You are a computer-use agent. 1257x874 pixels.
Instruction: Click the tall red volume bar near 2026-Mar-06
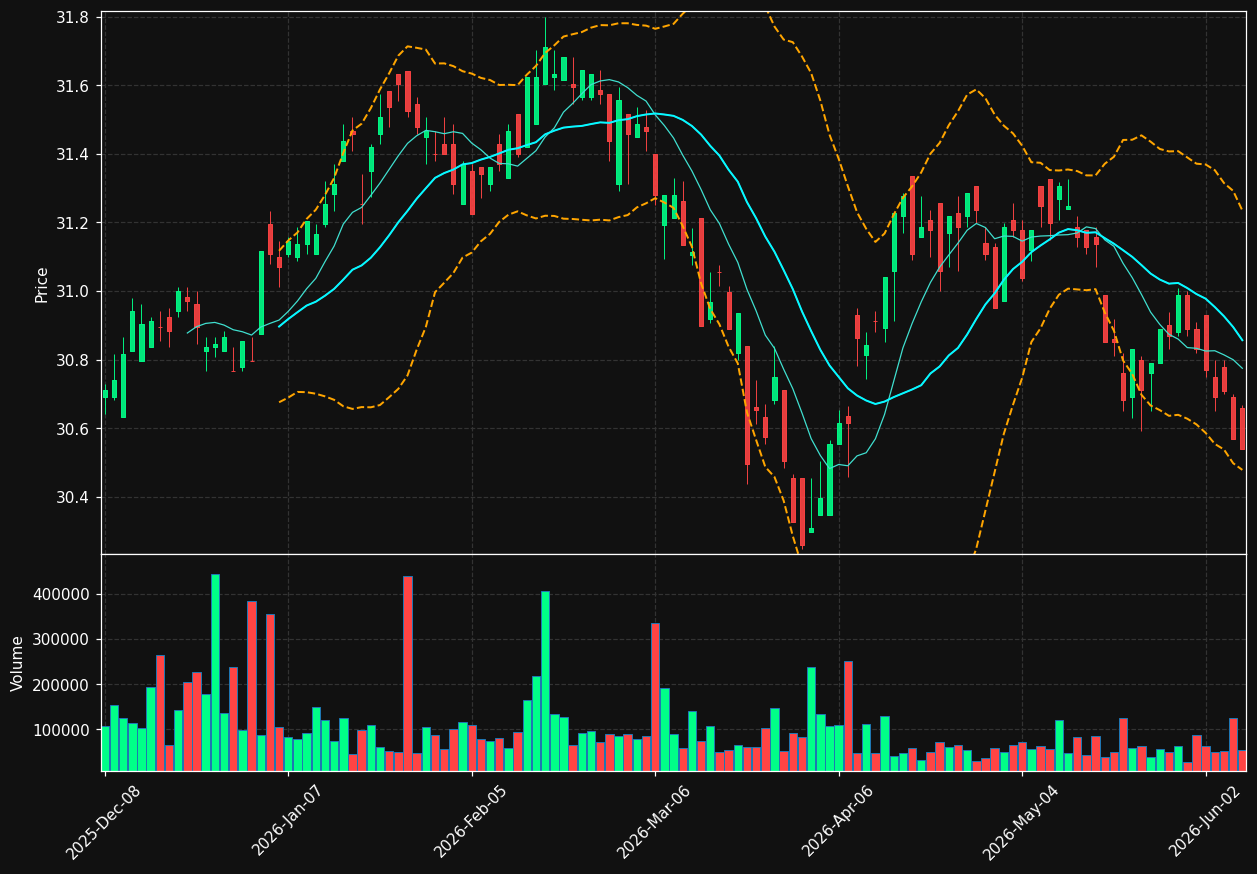point(655,697)
